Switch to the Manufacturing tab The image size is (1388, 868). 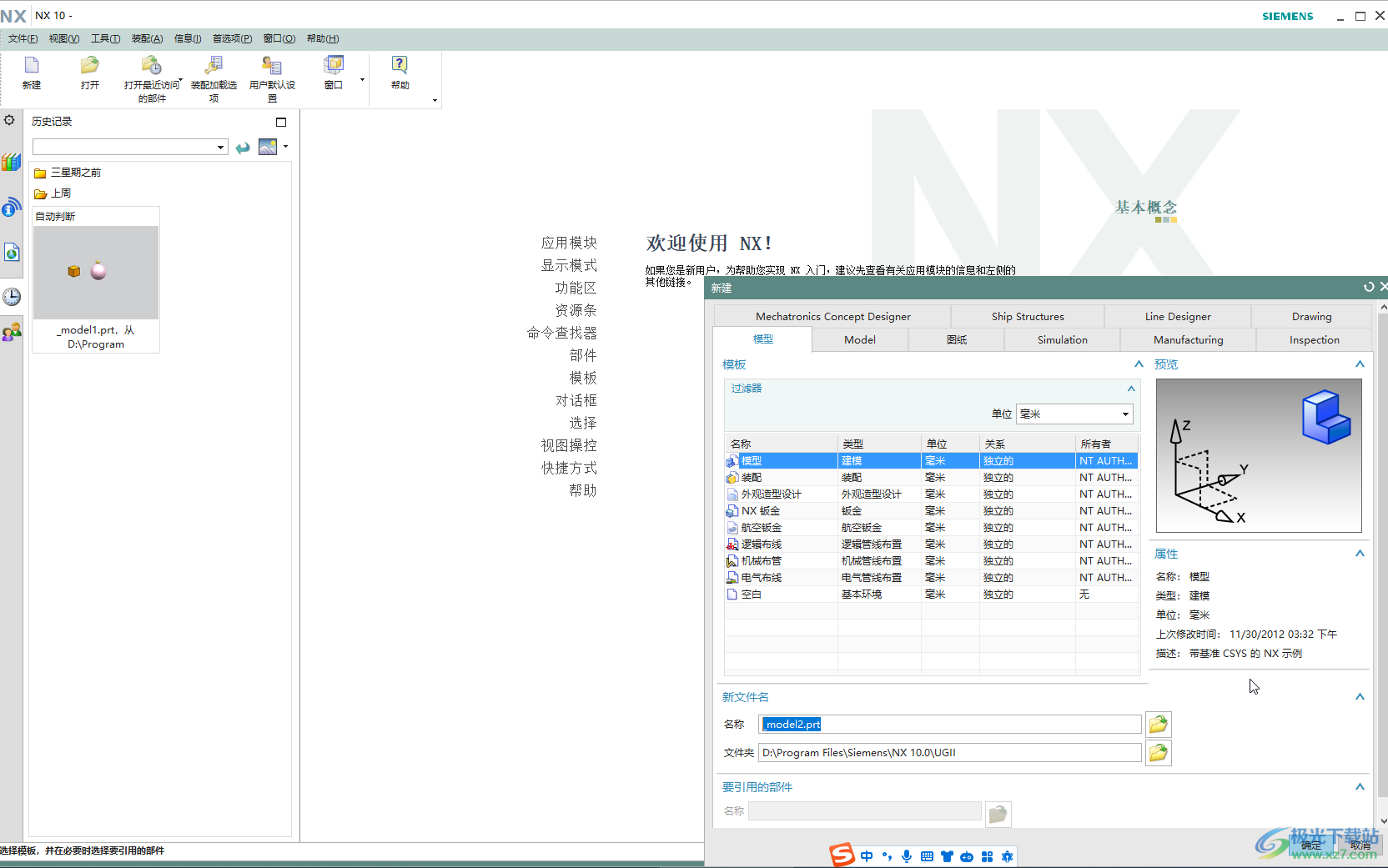1188,340
